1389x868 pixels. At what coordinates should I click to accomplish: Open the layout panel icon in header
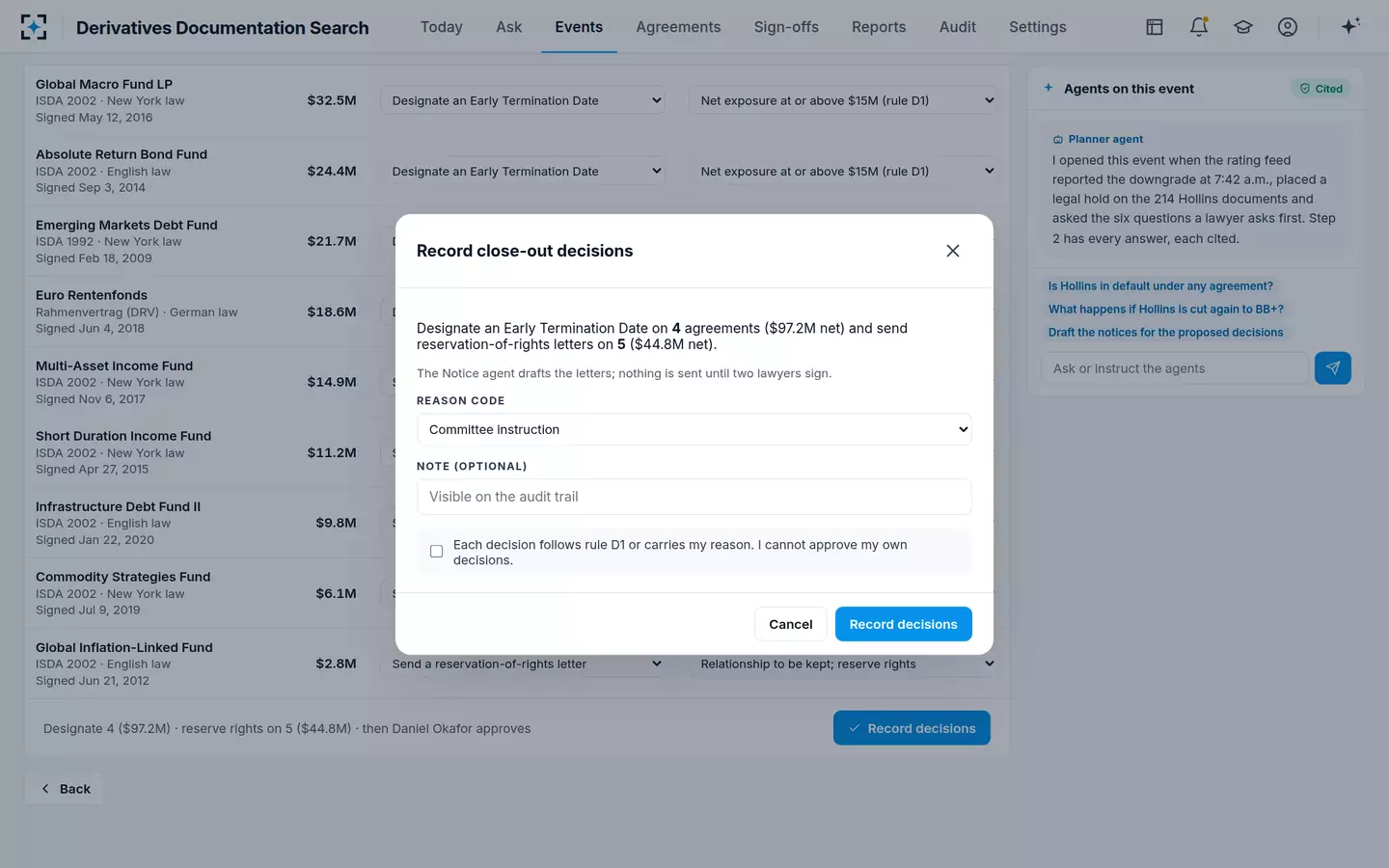(x=1155, y=27)
